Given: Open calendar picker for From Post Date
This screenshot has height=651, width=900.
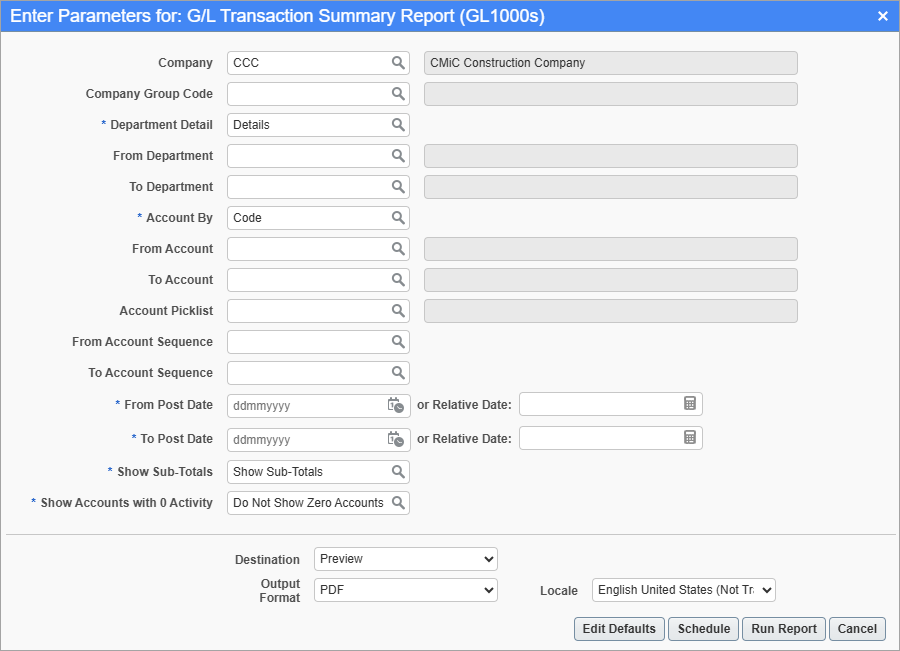Looking at the screenshot, I should click(395, 405).
